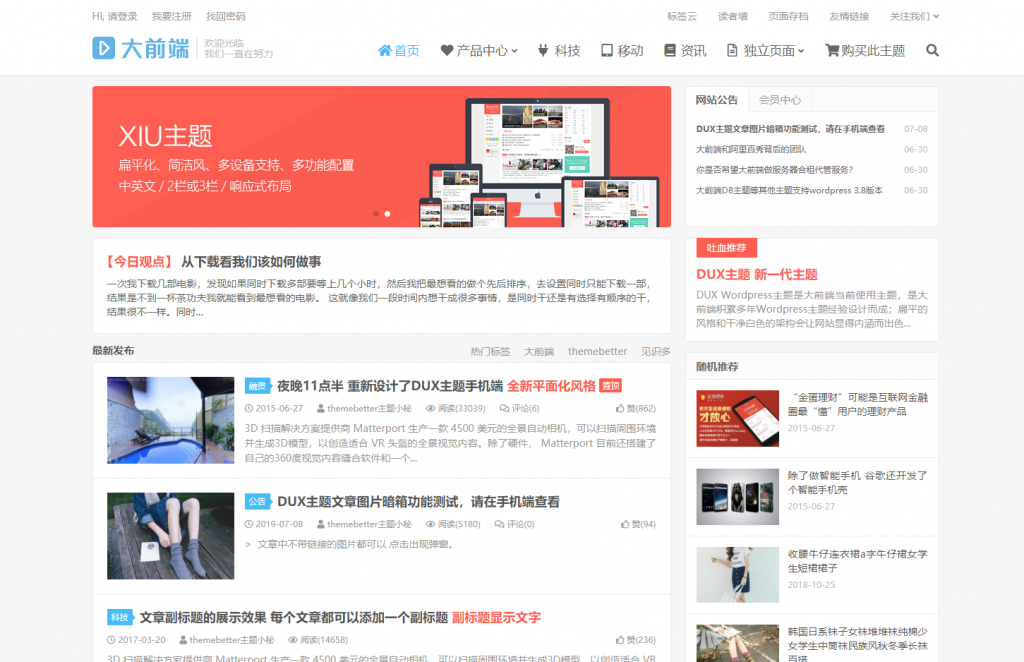Open 页面存档 top link

coord(788,16)
